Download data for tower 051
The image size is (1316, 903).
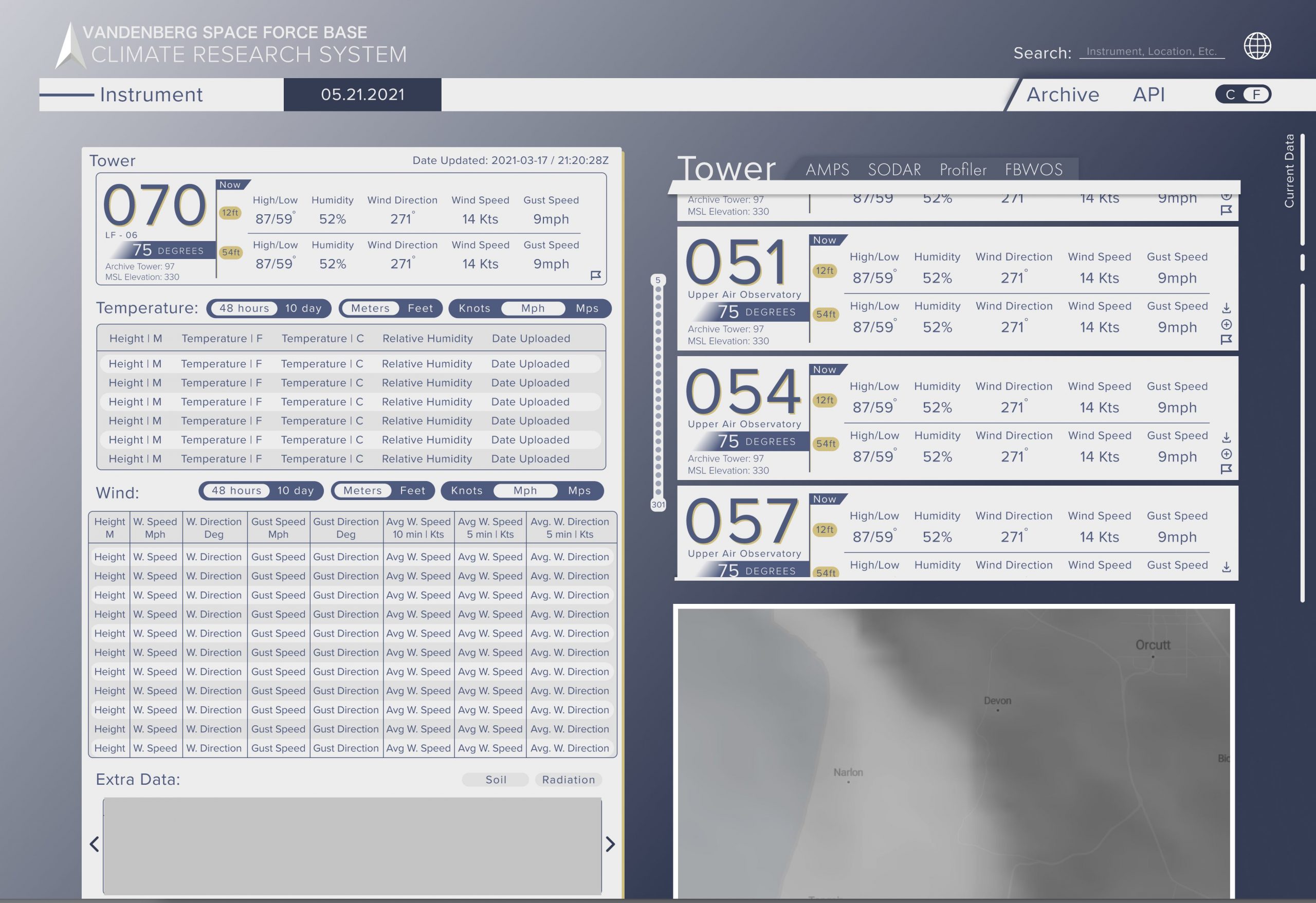(1226, 308)
